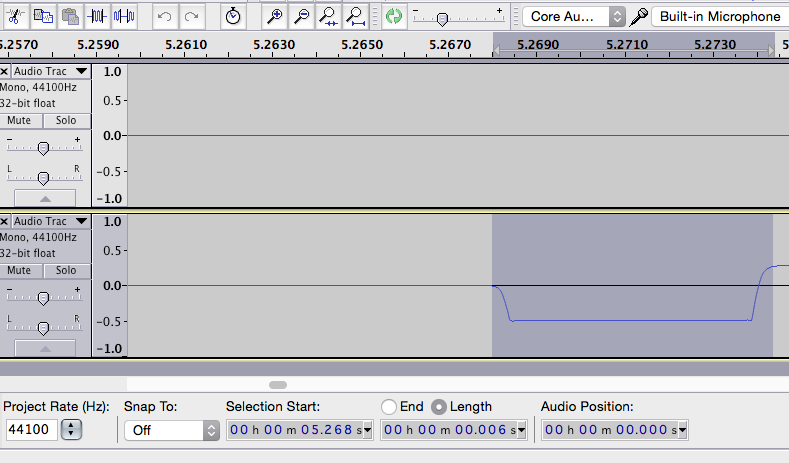Fit selection to window width
Viewport: 789px width, 463px height.
pyautogui.click(x=328, y=16)
